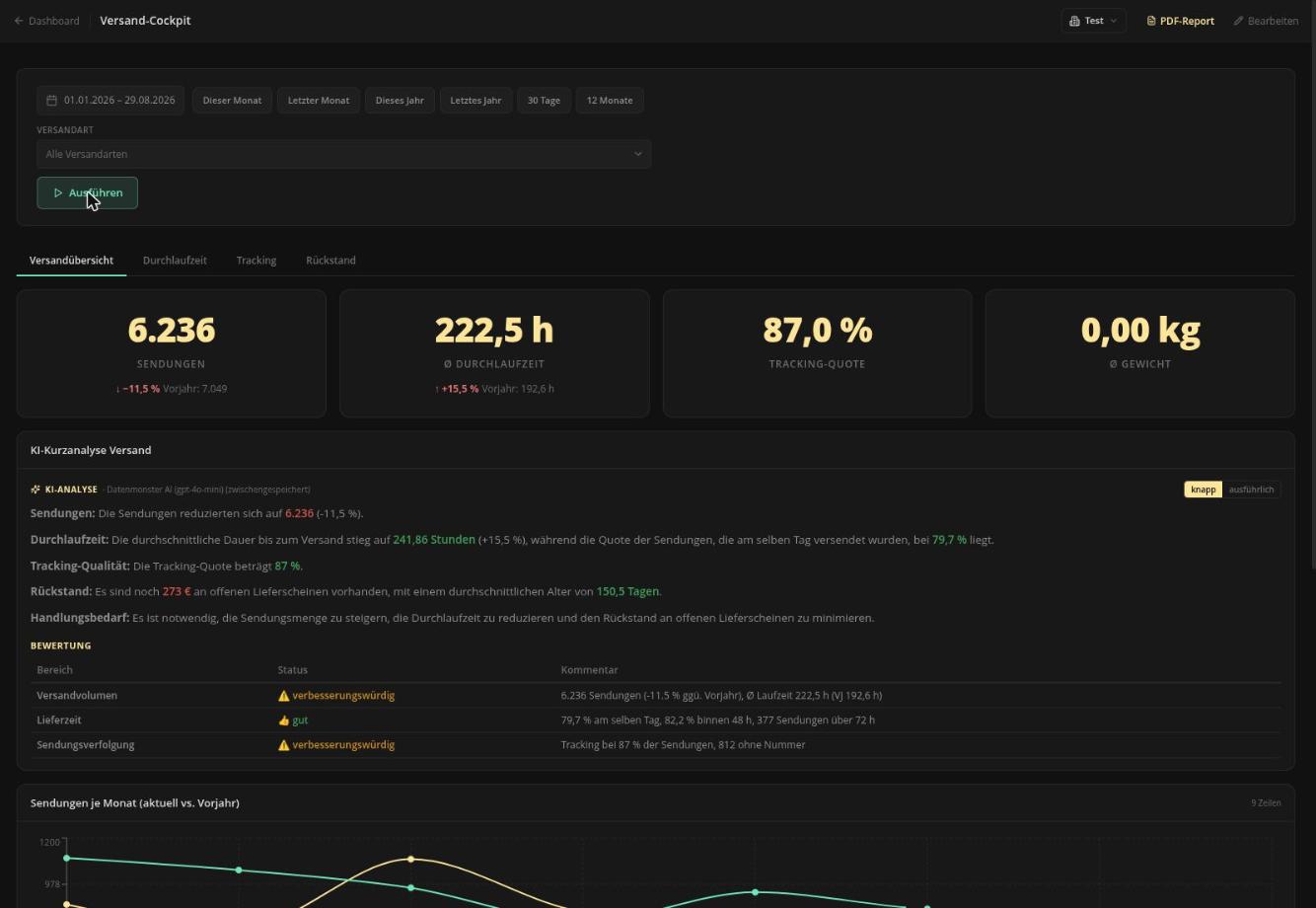Click the 222,5 h Durchlaufzeit value

pyautogui.click(x=494, y=330)
